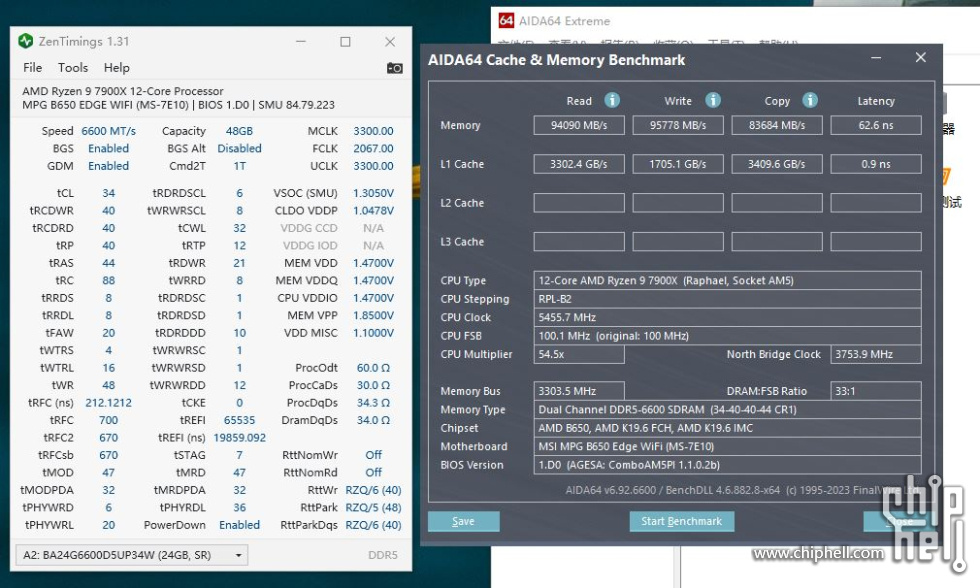Screen dimensions: 980x588
Task: Click the RttPark value RZQ/5 (48)
Action: coord(373,507)
